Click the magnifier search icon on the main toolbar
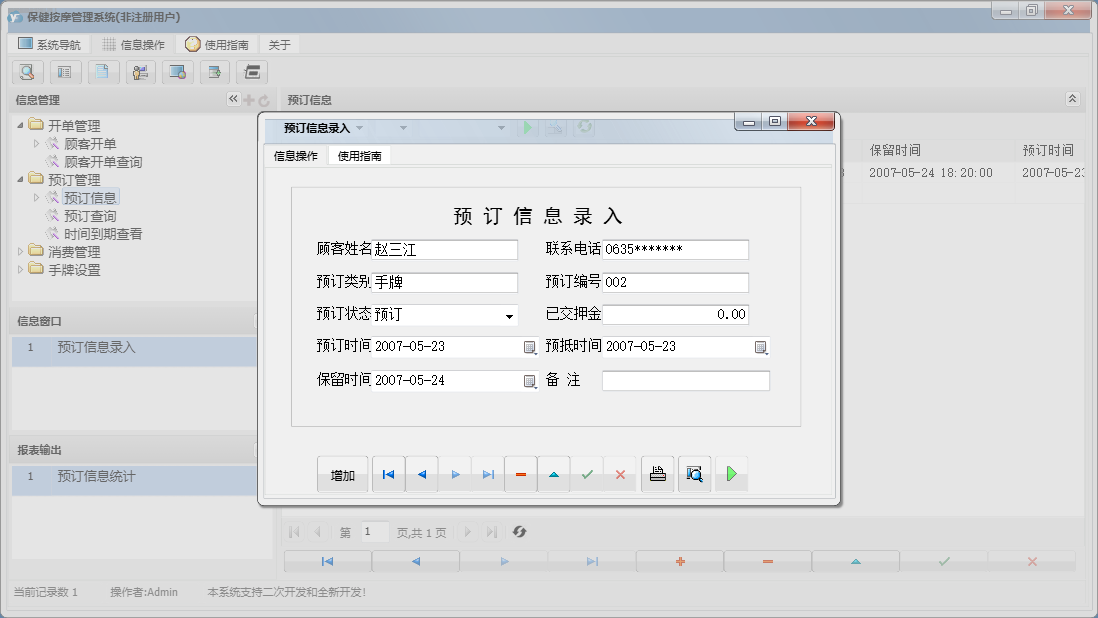Image resolution: width=1098 pixels, height=618 pixels. (x=27, y=72)
